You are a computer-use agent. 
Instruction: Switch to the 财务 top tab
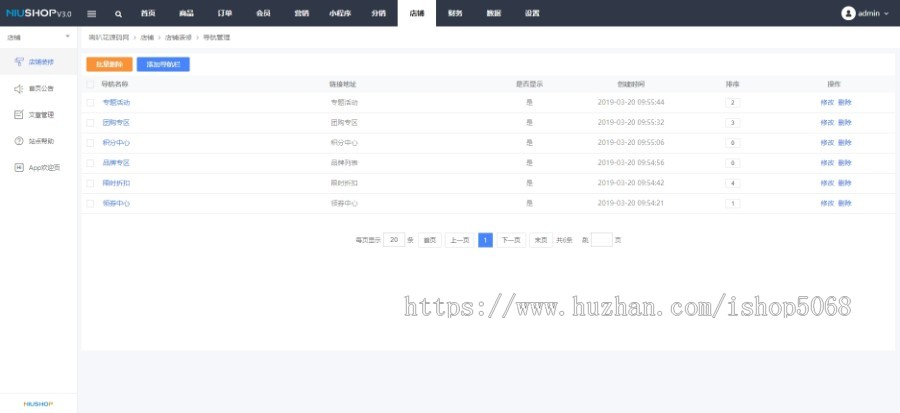tap(455, 13)
